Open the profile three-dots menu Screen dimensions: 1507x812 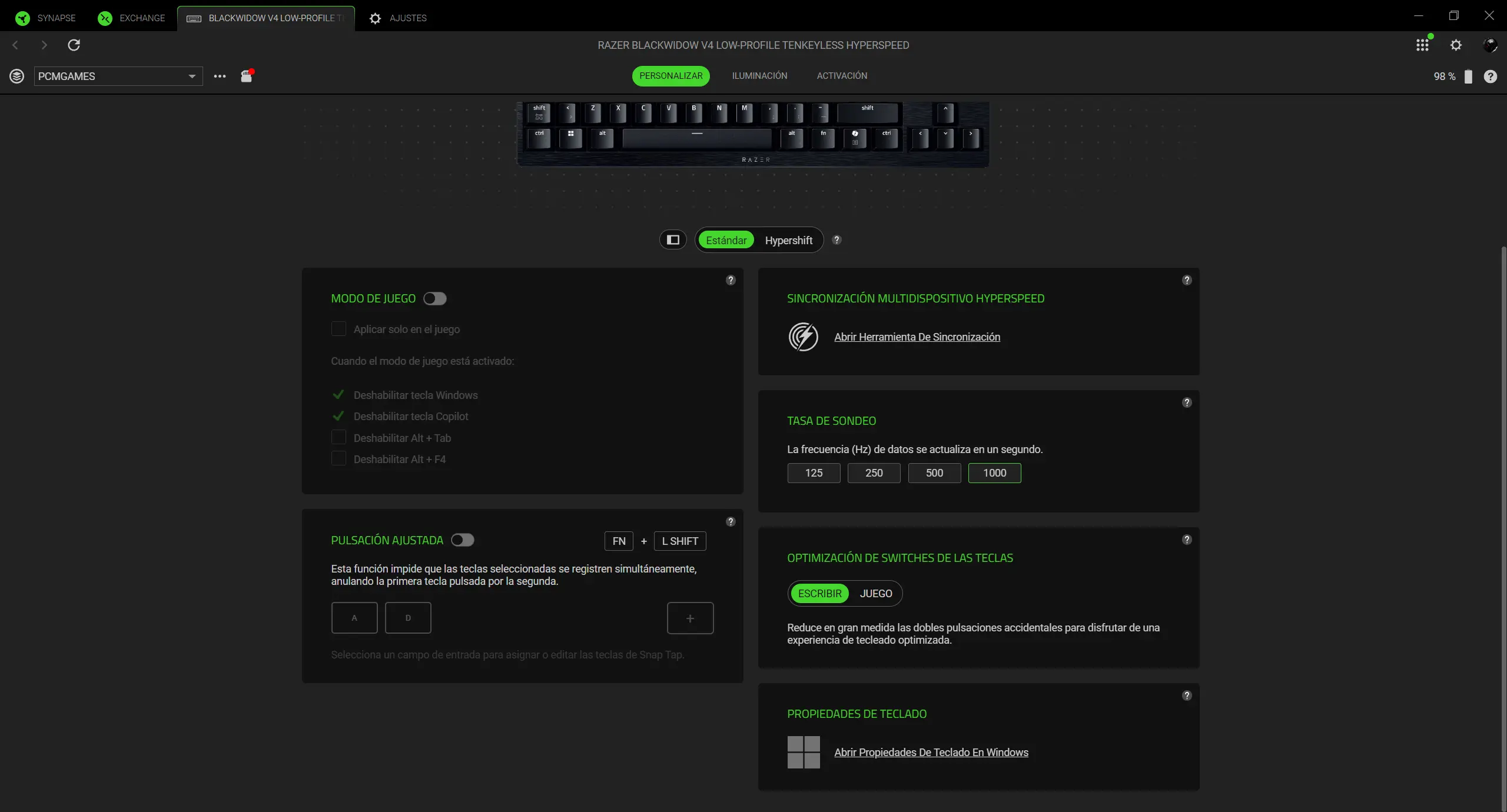[x=220, y=76]
